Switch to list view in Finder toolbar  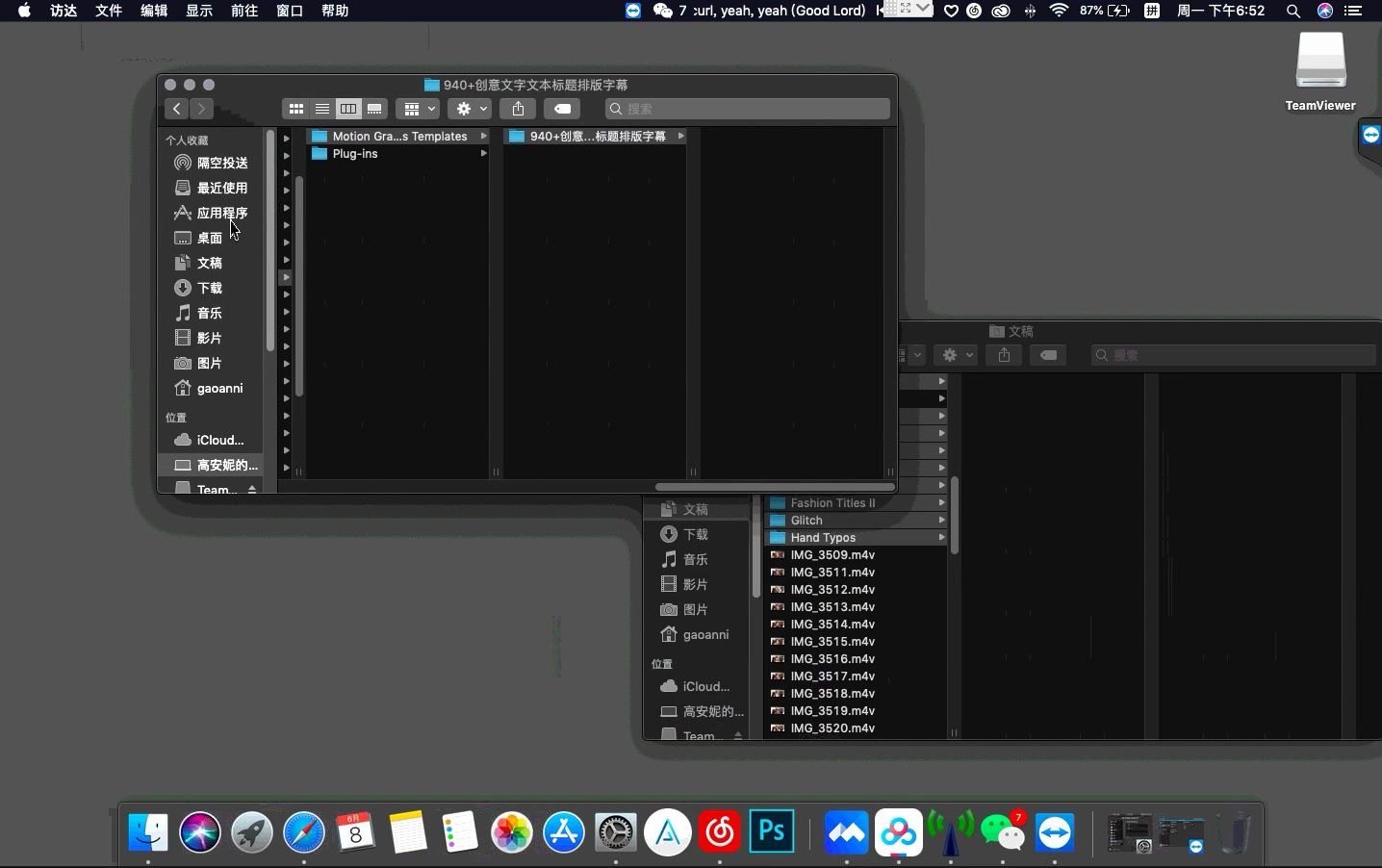pyautogui.click(x=322, y=109)
